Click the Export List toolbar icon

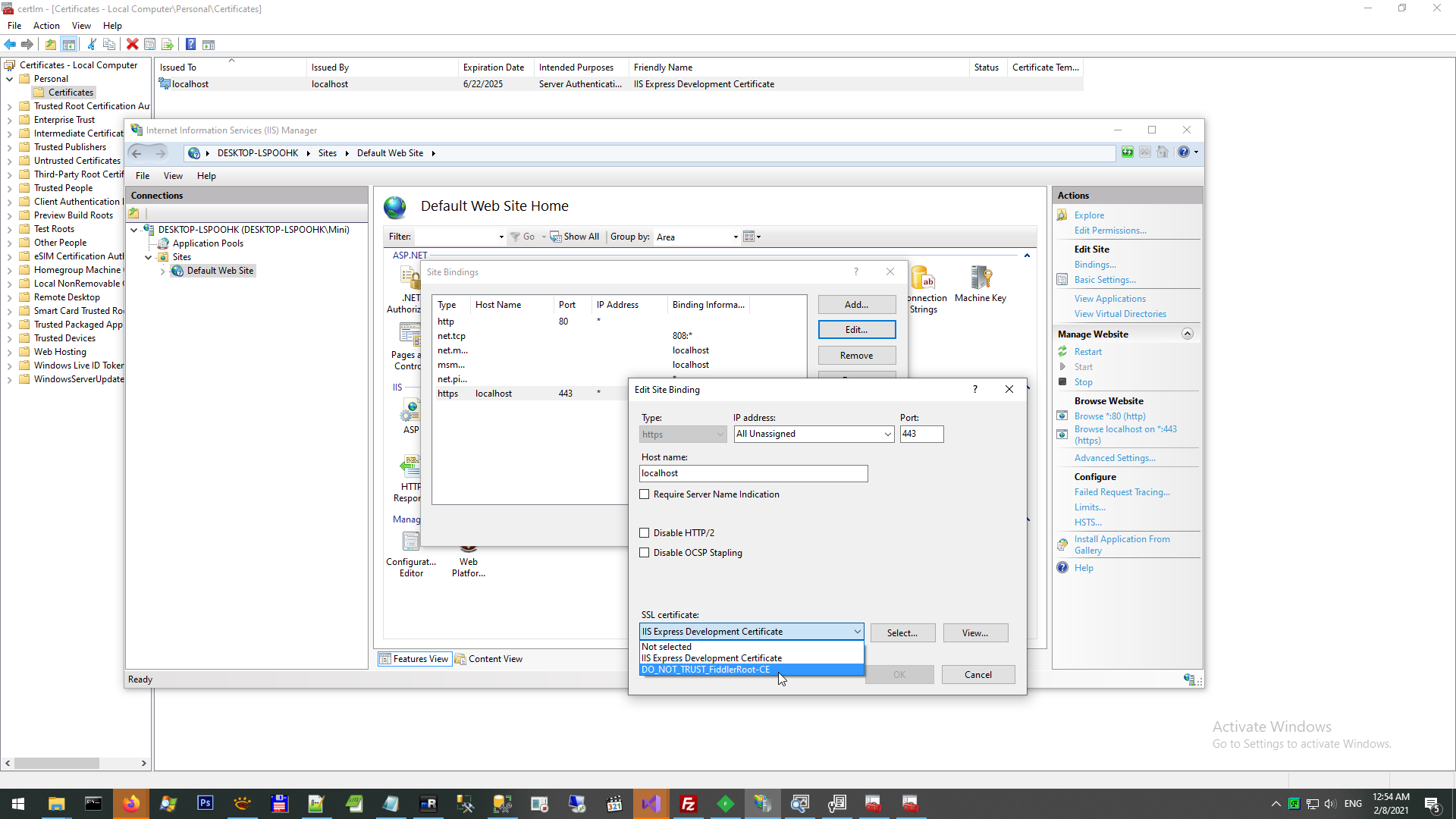(168, 45)
